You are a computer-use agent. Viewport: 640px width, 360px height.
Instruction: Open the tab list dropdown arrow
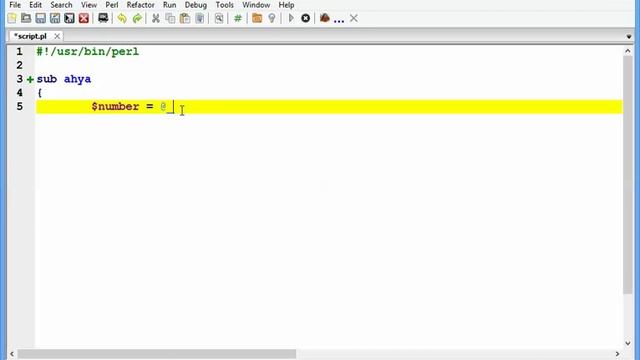(x=629, y=37)
